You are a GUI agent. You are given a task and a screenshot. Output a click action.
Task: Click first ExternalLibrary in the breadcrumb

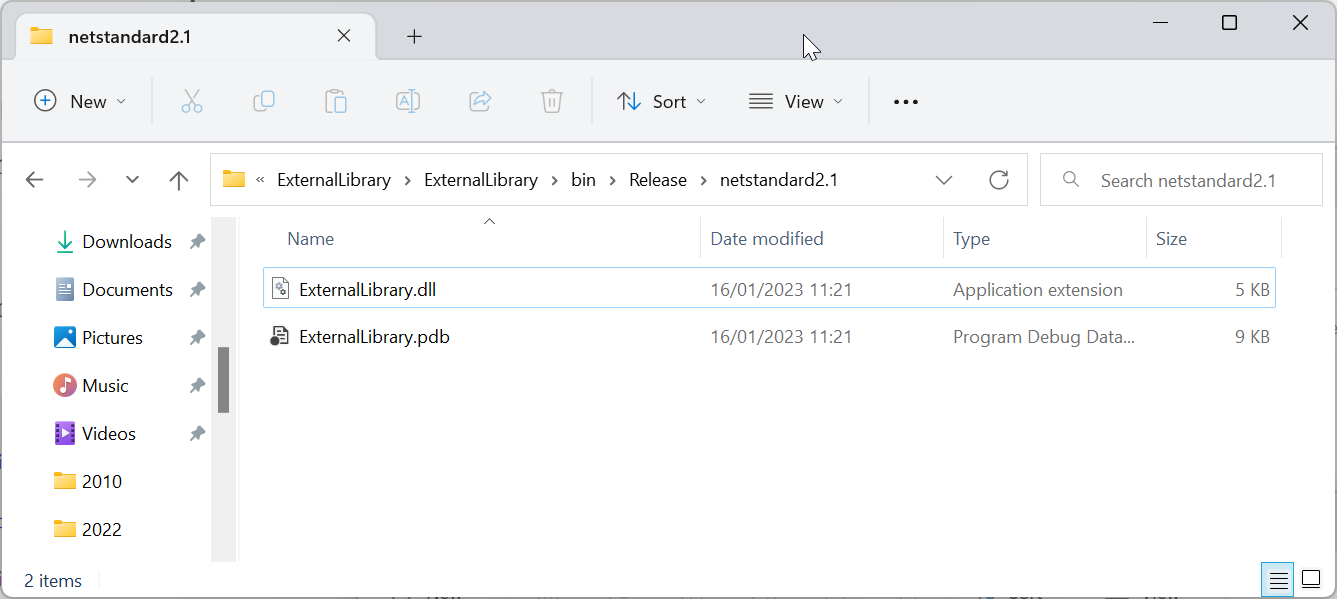334,180
